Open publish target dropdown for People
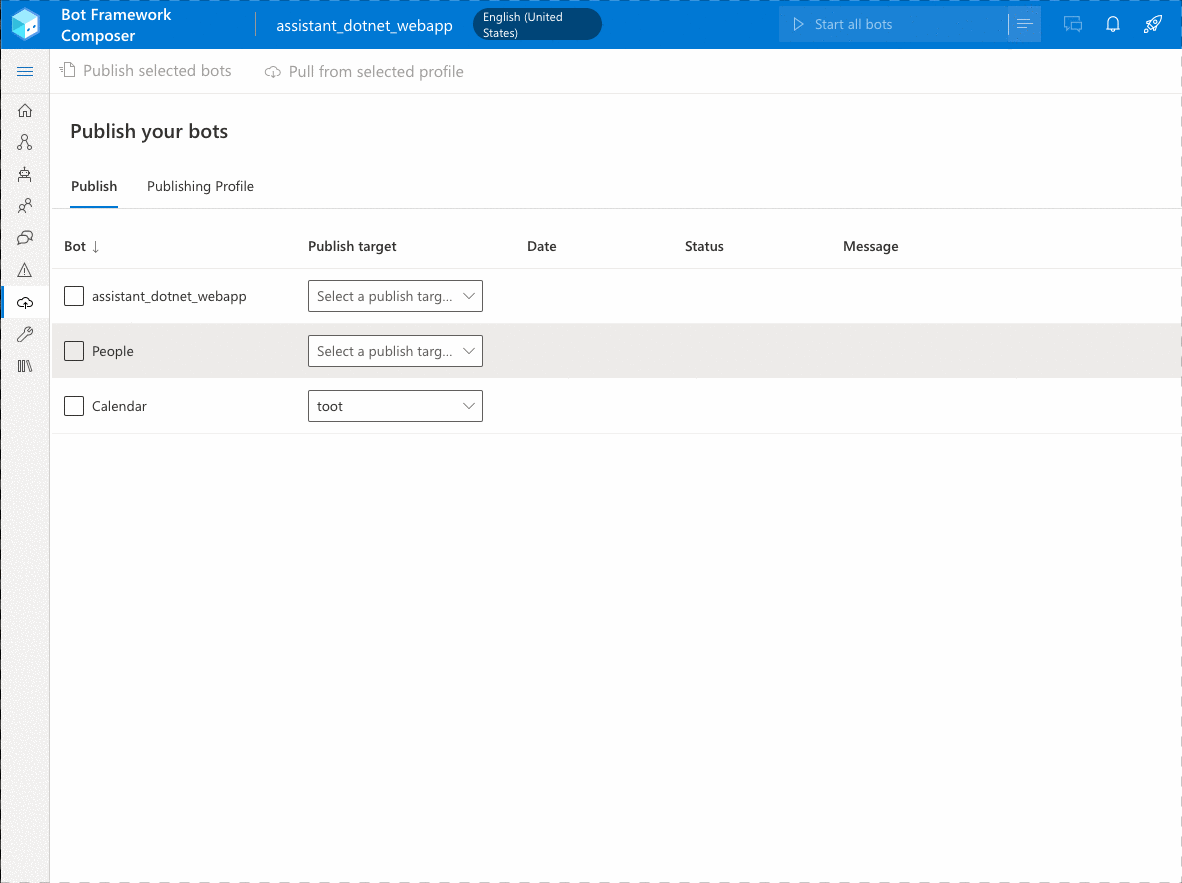 [395, 351]
